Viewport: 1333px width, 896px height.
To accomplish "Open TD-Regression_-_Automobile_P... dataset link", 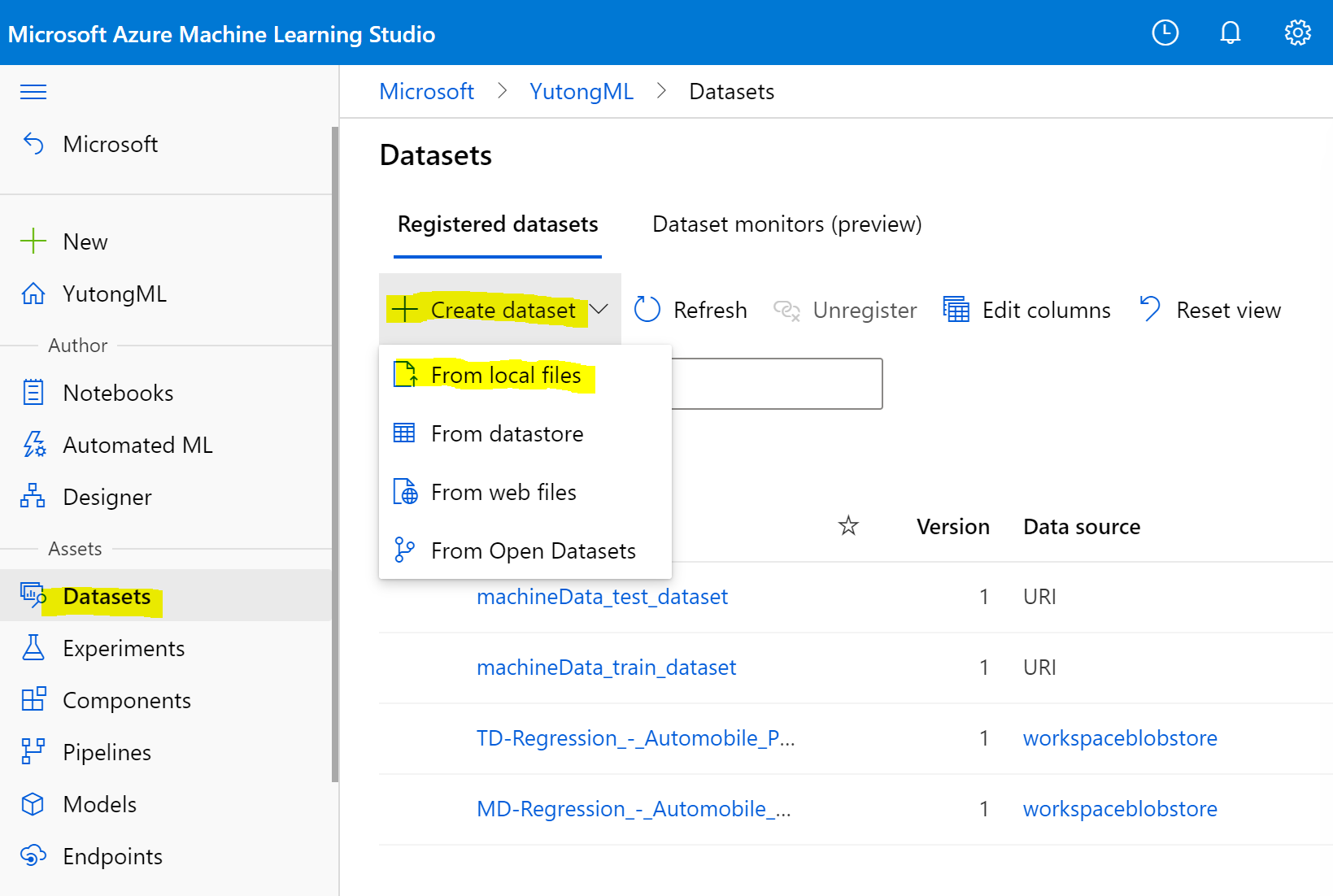I will 635,738.
